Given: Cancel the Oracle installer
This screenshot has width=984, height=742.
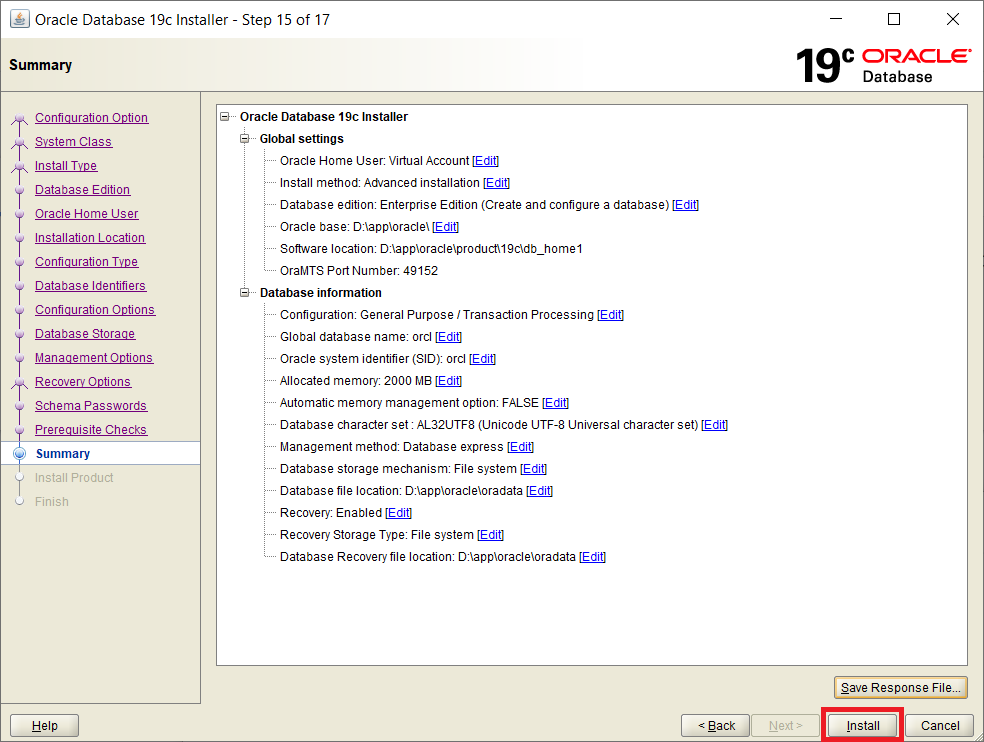Looking at the screenshot, I should (x=939, y=726).
